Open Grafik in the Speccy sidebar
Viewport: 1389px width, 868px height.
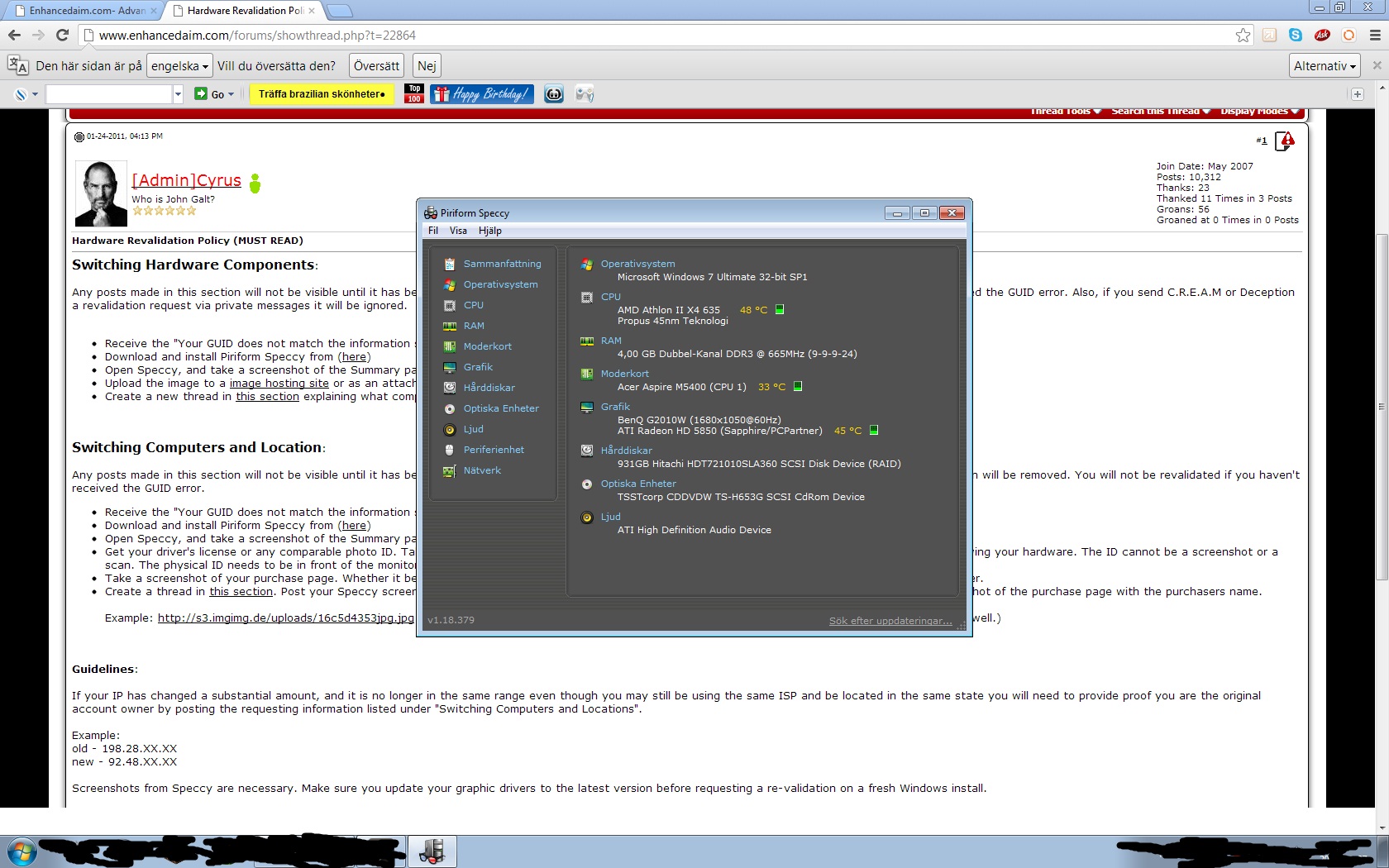point(478,367)
